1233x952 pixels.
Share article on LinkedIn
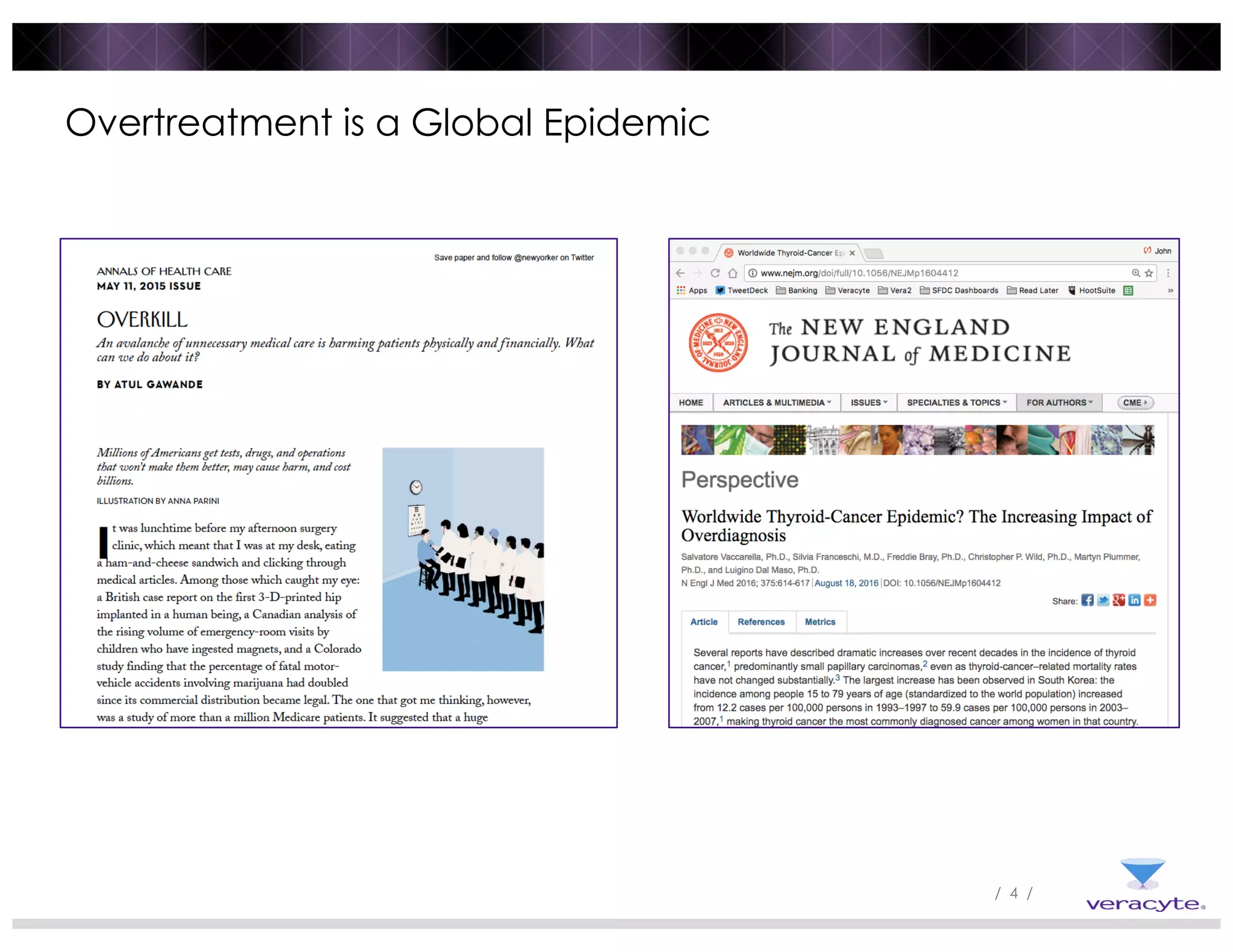coord(1134,601)
